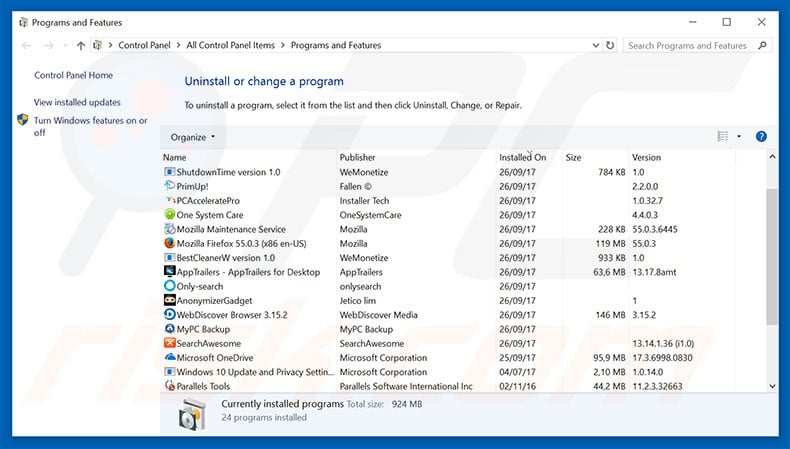Expand the address bar history dropdown

point(596,45)
